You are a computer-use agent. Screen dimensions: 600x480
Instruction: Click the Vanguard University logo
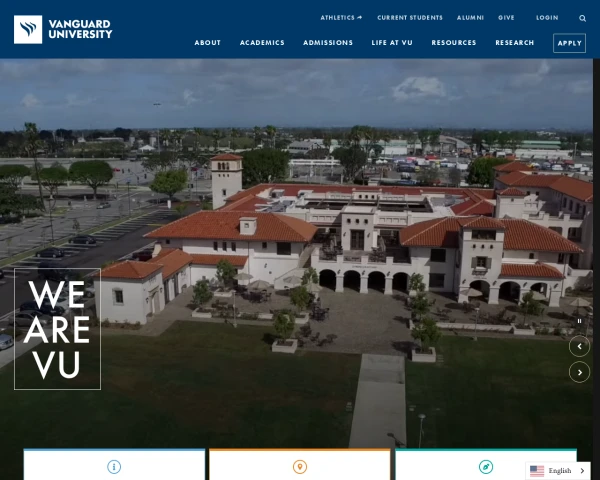63,29
